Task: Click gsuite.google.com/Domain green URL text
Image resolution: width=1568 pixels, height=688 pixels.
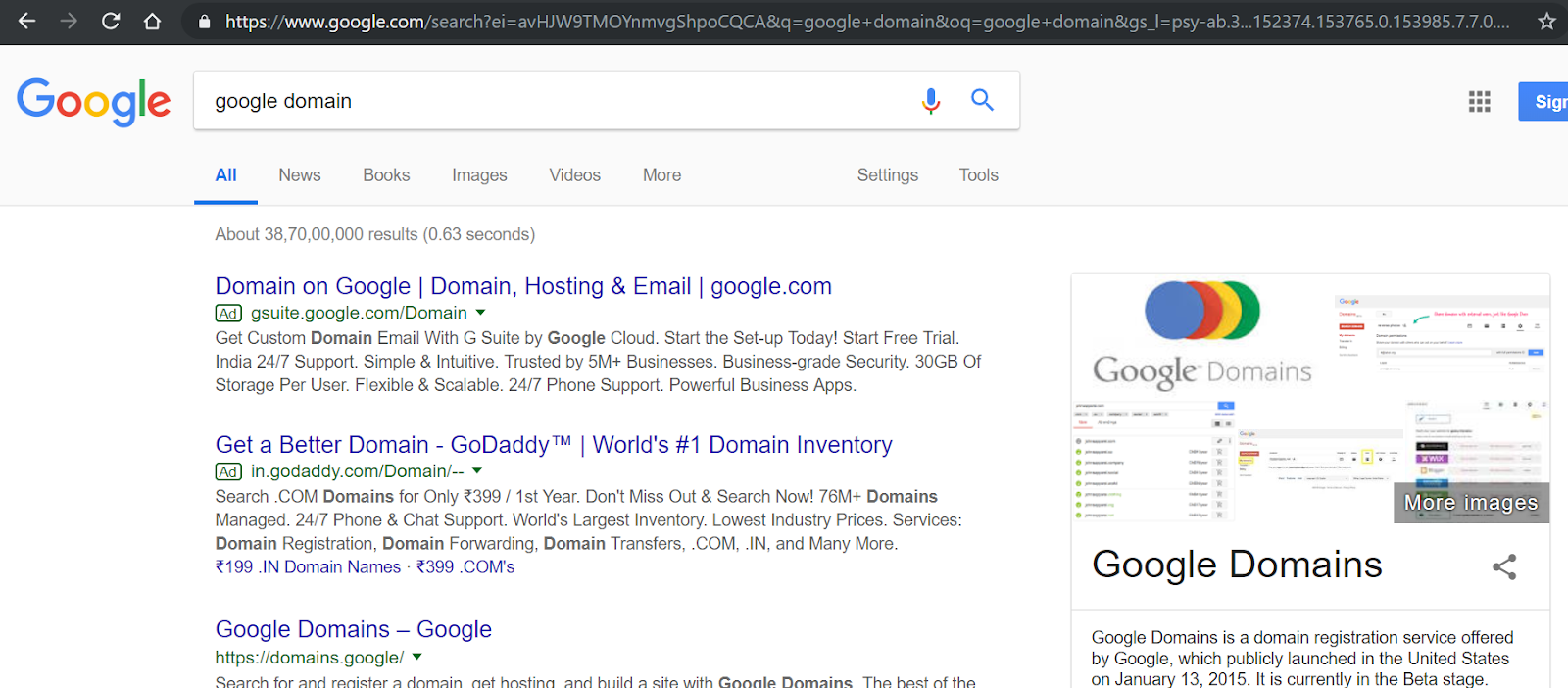Action: pyautogui.click(x=359, y=313)
